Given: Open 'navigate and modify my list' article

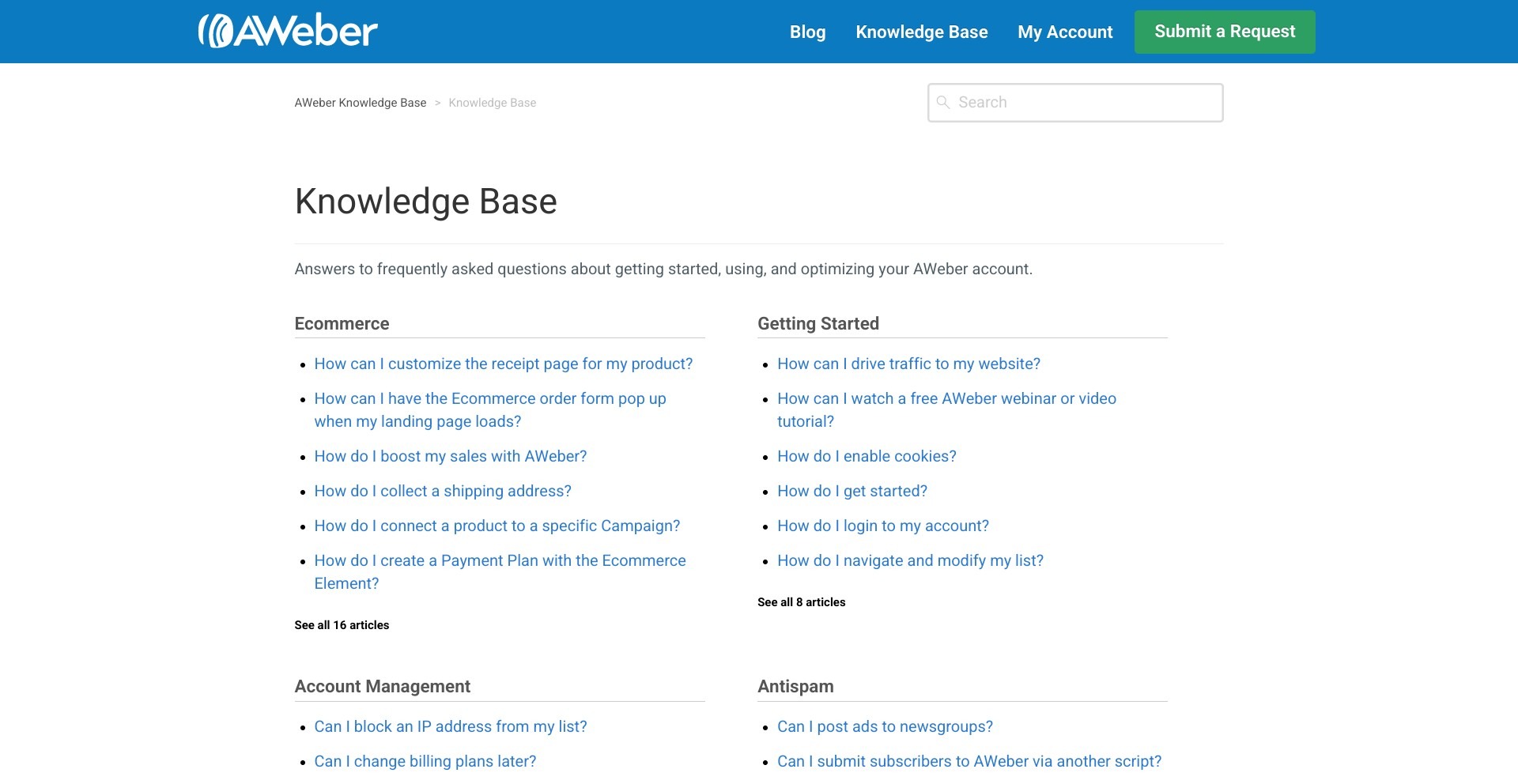Looking at the screenshot, I should pos(910,560).
